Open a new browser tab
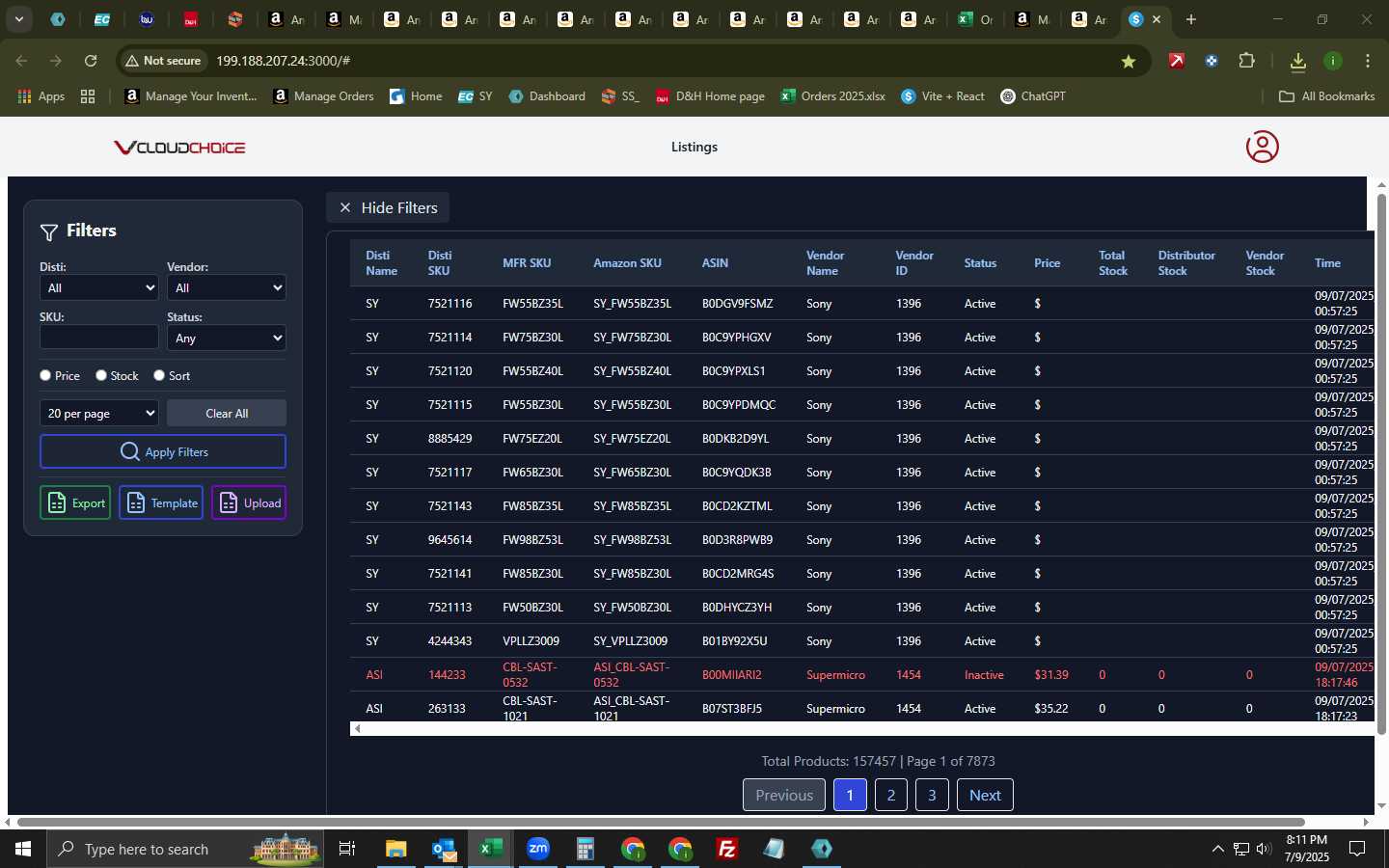Image resolution: width=1389 pixels, height=868 pixels. point(1191,19)
